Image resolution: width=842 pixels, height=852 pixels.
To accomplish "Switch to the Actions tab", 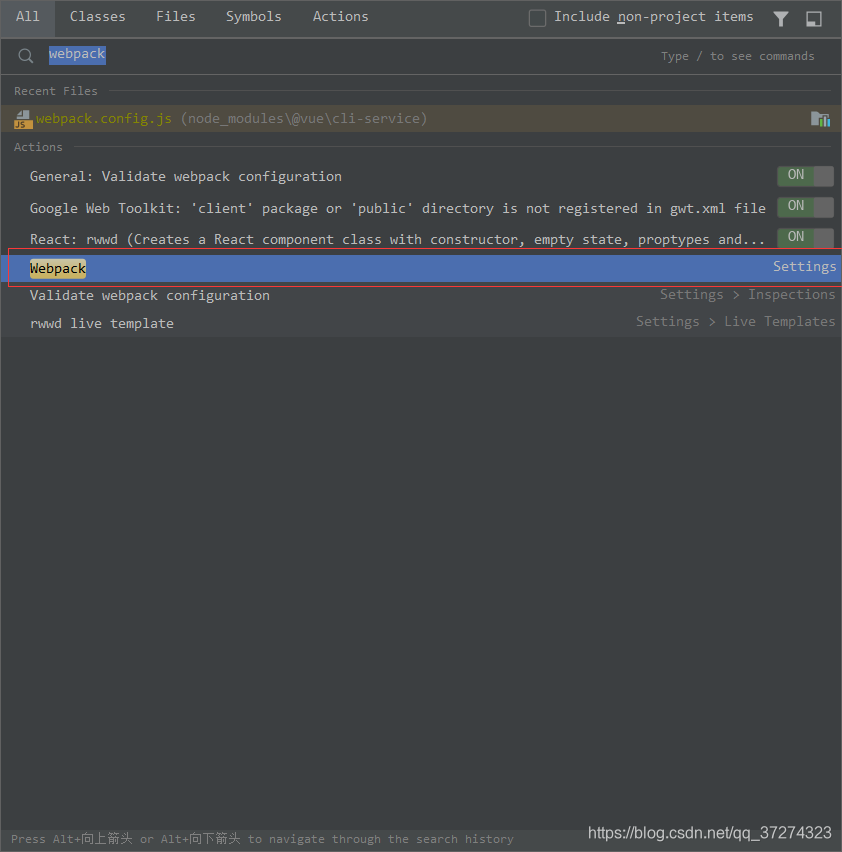I will coord(340,17).
